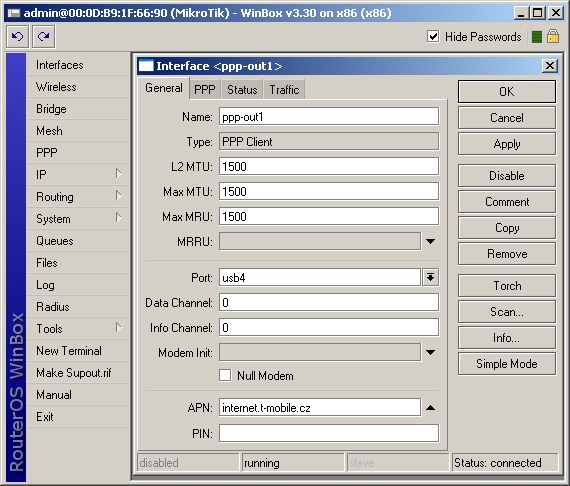Image resolution: width=570 pixels, height=486 pixels.
Task: Switch to the General tab
Action: (x=164, y=88)
